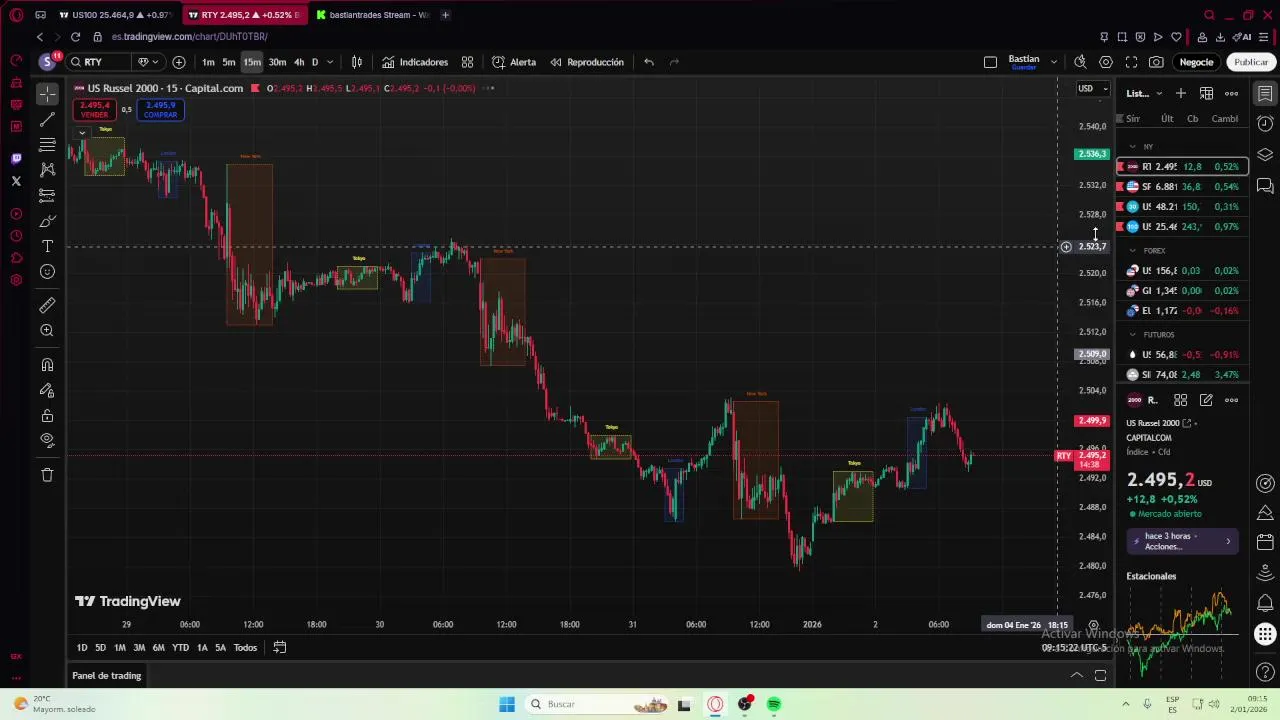
Task: Collapse the NY watchlist section
Action: tap(1133, 147)
